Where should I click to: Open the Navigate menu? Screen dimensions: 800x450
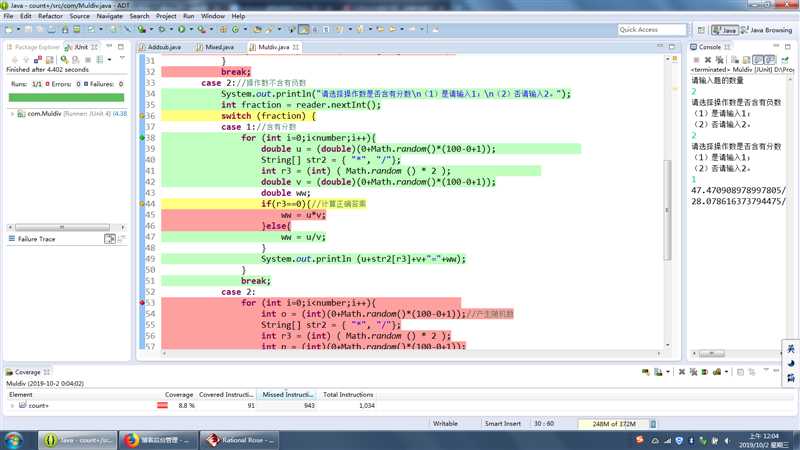click(110, 16)
